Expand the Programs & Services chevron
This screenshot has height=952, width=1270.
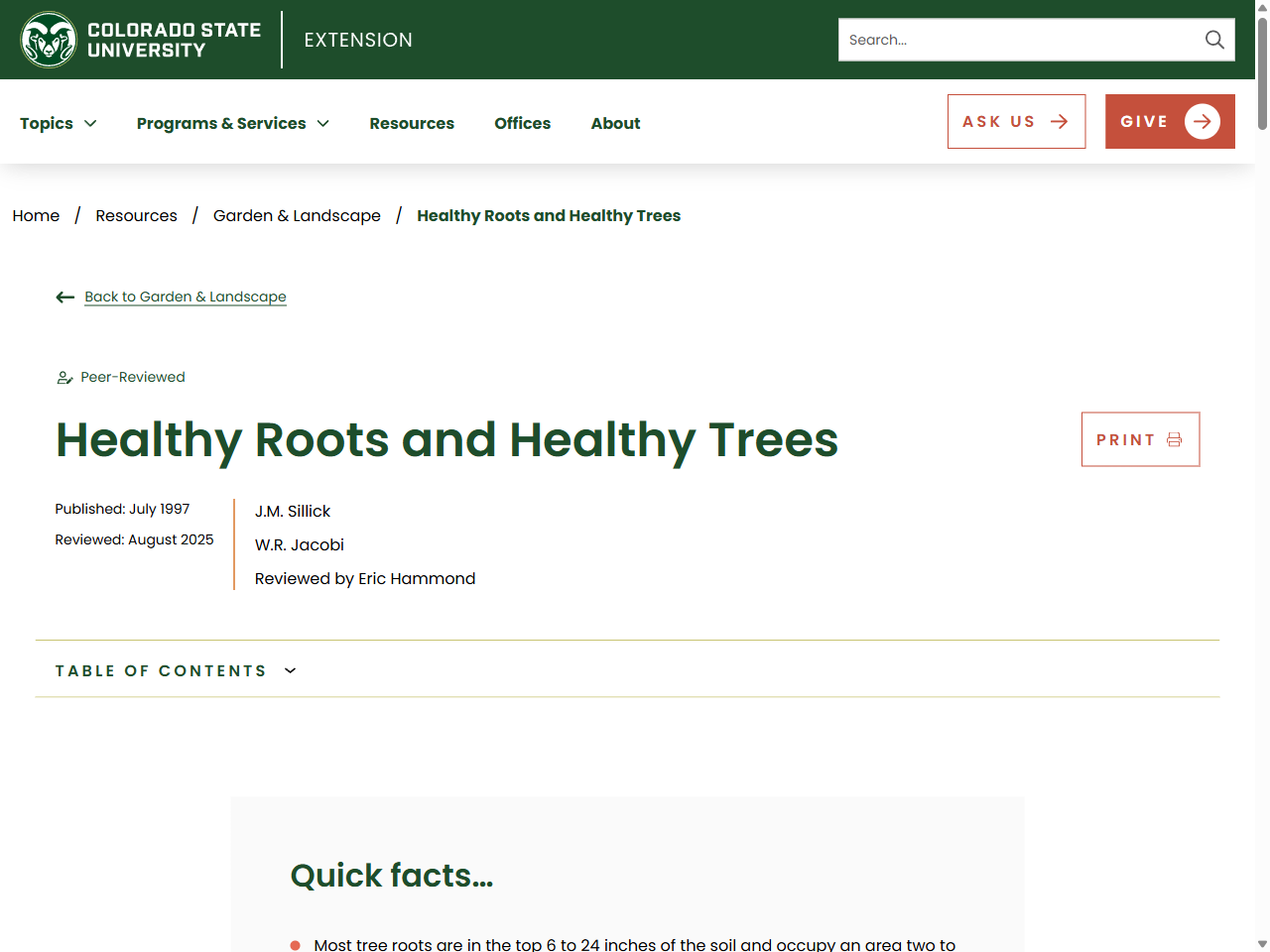tap(322, 124)
